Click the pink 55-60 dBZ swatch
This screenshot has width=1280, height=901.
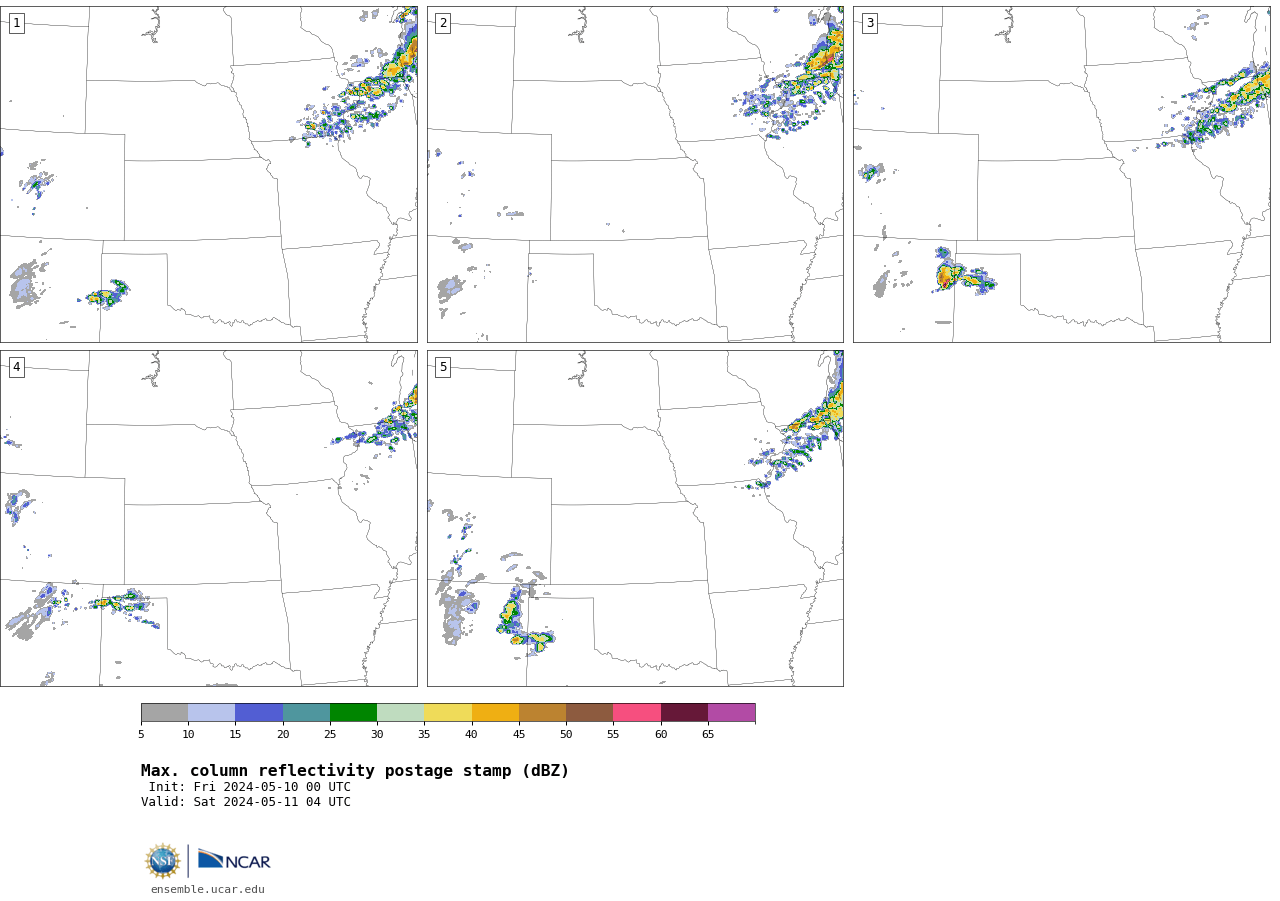(x=637, y=713)
